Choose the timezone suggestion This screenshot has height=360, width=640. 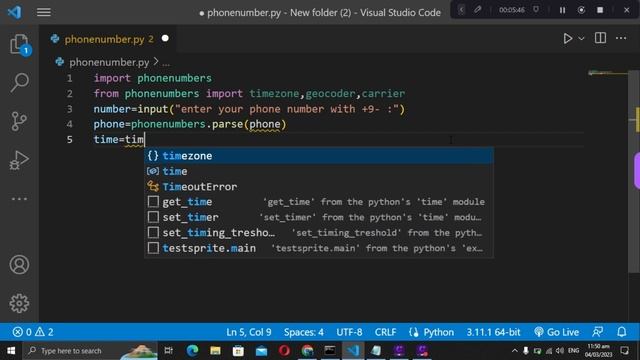[319, 156]
